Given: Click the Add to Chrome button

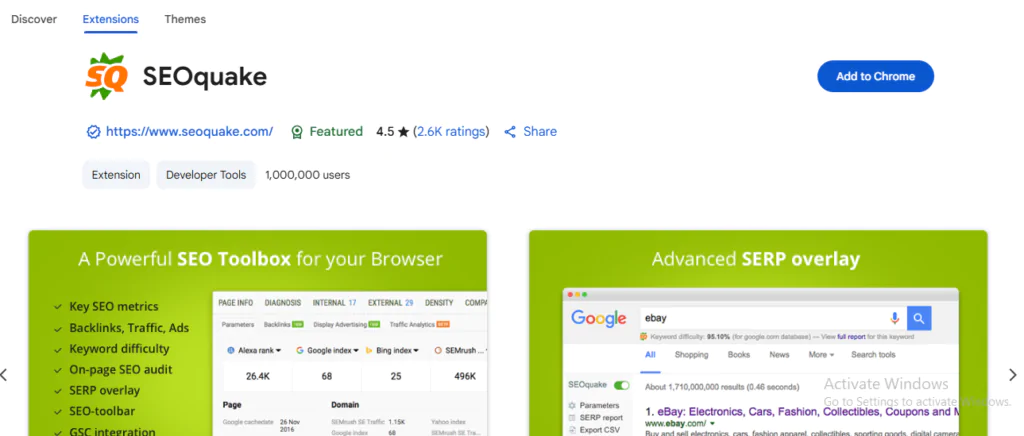Looking at the screenshot, I should tap(875, 76).
